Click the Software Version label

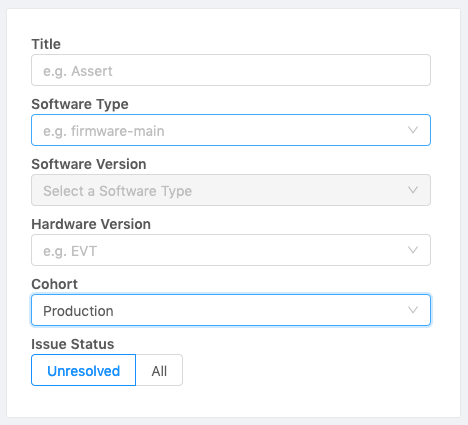click(89, 164)
